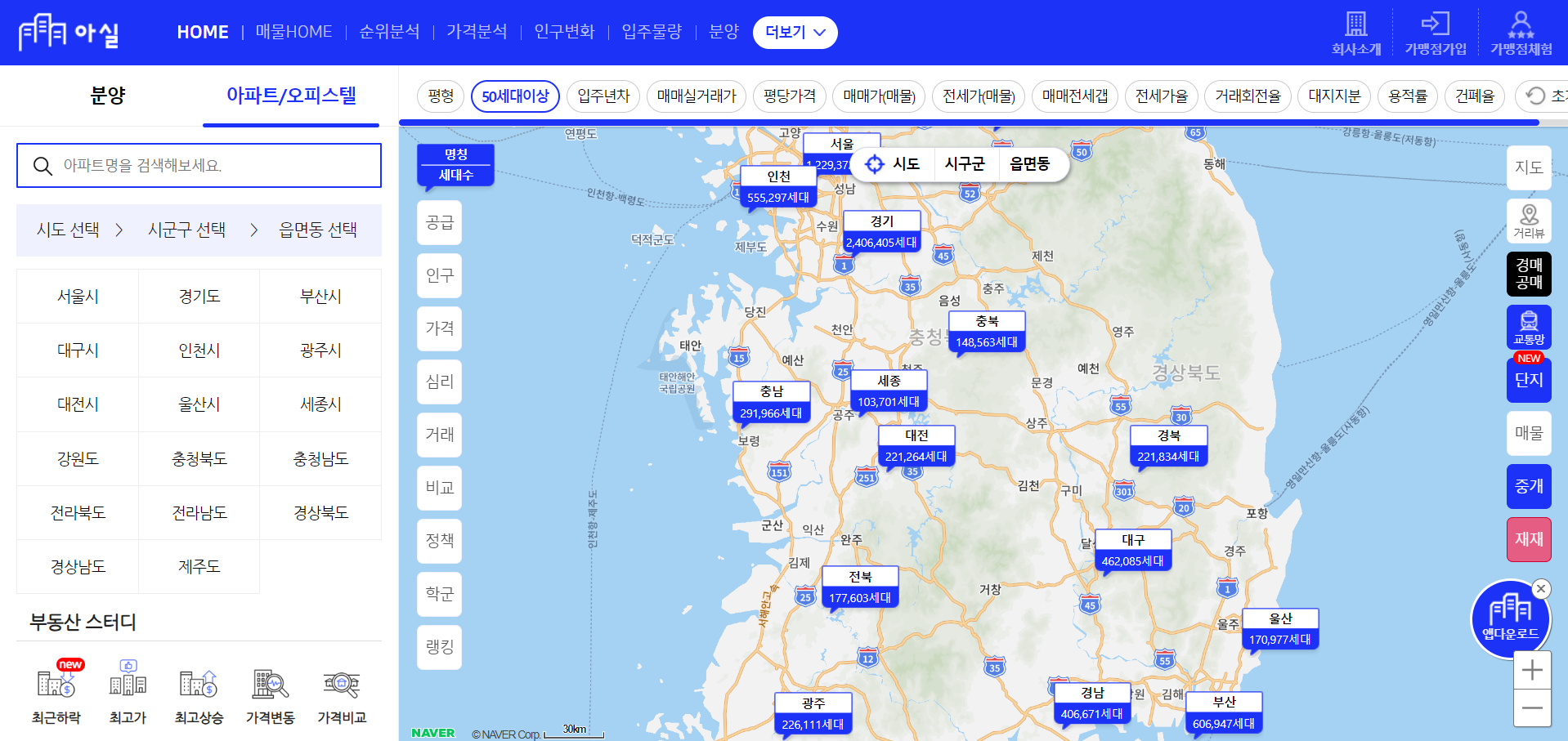Select the 교통망 transit network icon
1568x741 pixels.
(x=1528, y=327)
